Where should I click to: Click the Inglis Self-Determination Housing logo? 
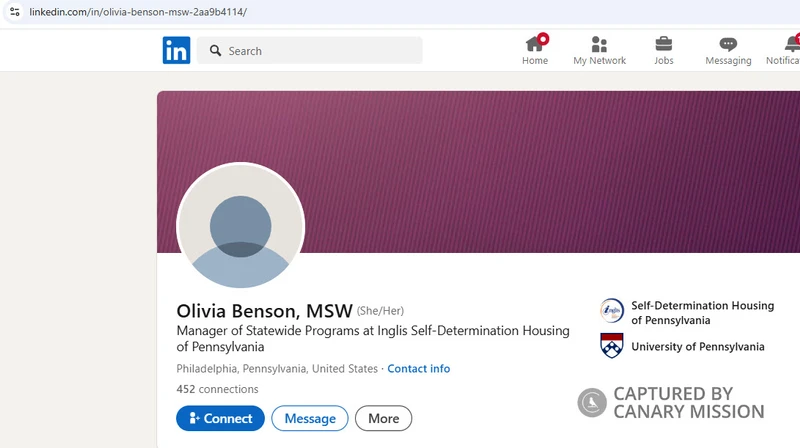612,312
